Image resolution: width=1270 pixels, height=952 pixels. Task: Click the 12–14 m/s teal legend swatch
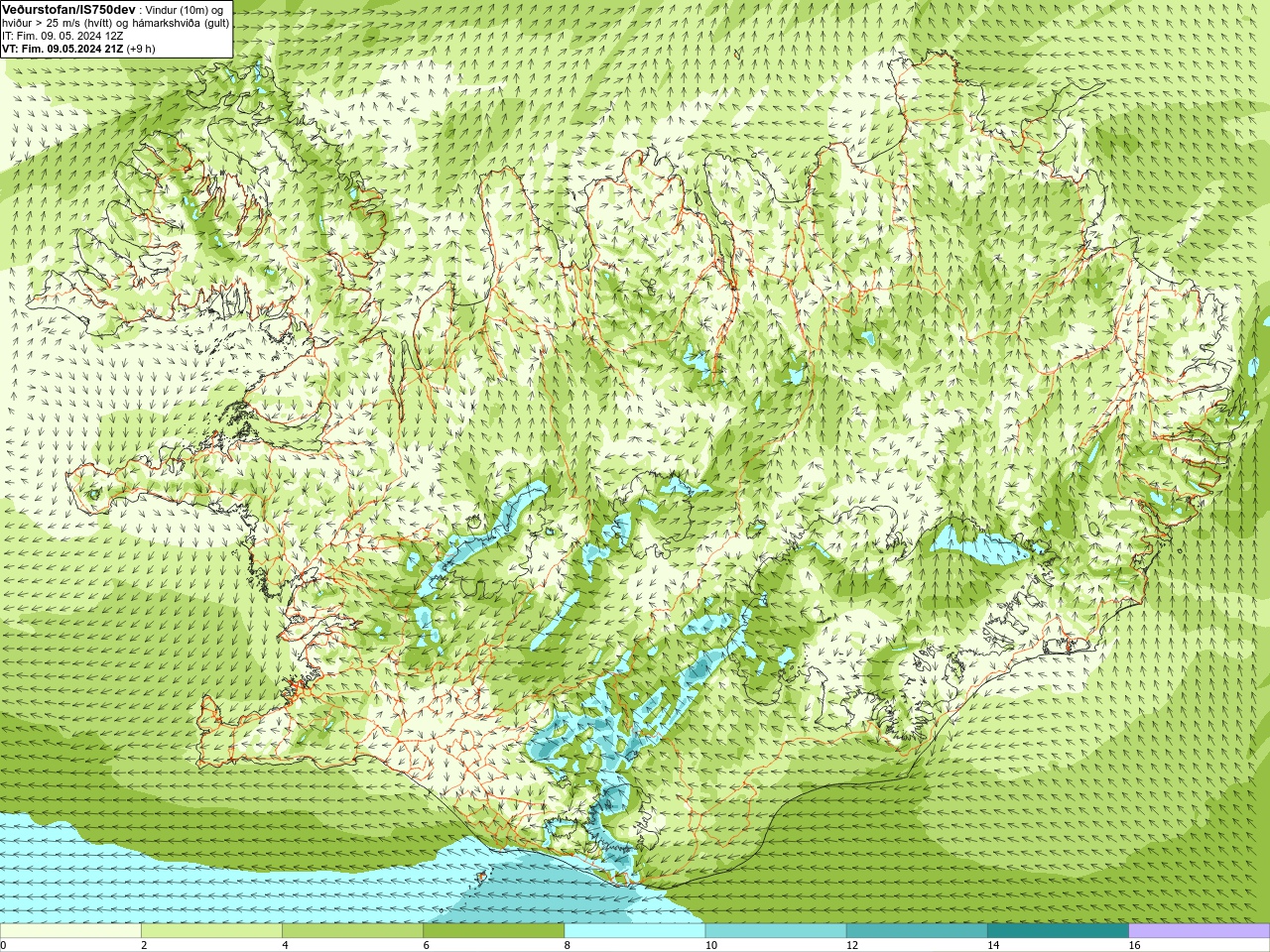[917, 931]
